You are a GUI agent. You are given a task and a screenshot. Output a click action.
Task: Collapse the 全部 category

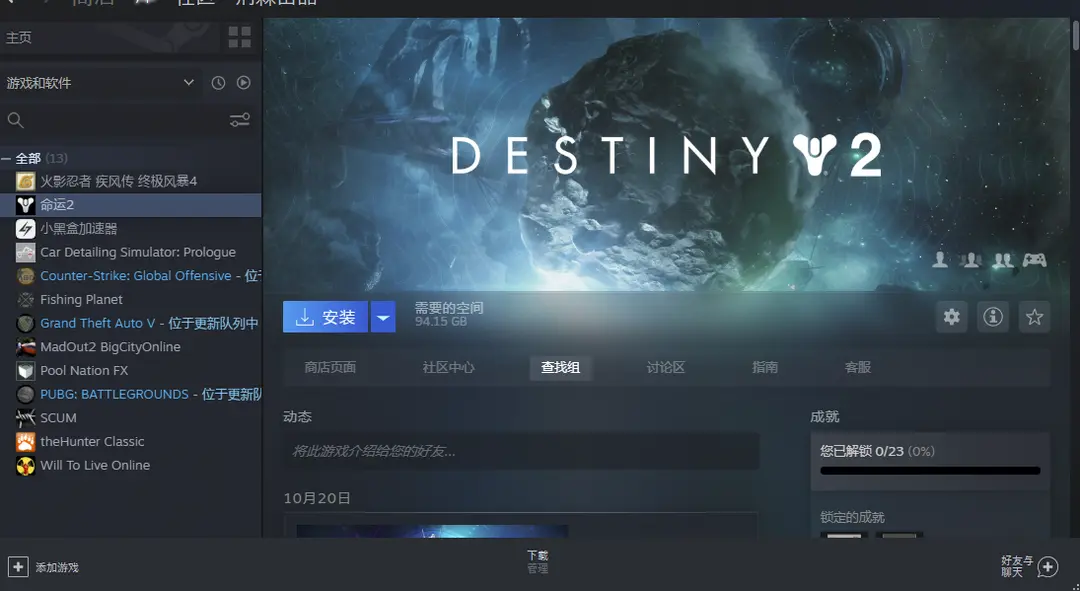point(6,158)
